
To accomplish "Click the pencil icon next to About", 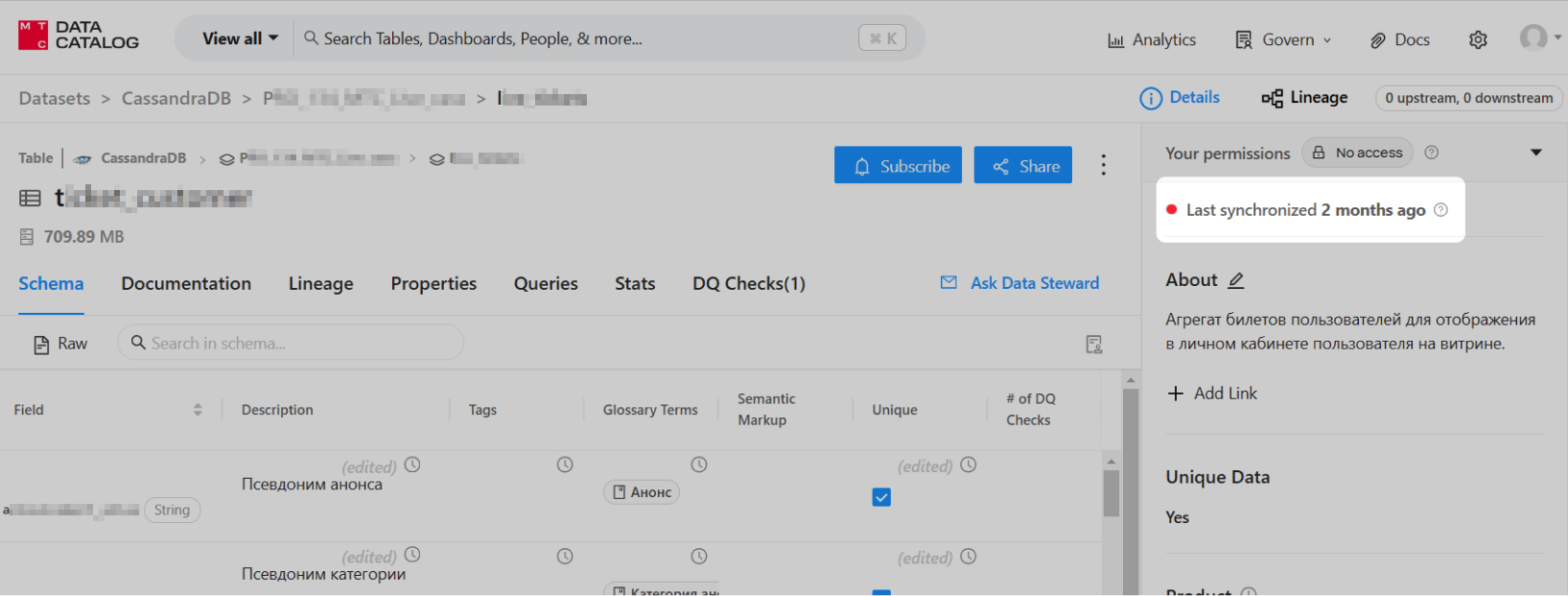I will coord(1236,280).
